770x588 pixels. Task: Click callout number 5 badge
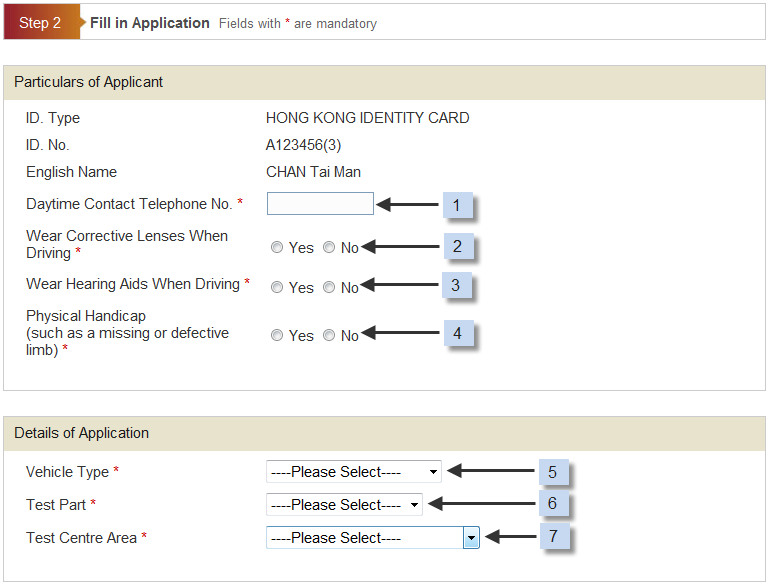(x=553, y=472)
